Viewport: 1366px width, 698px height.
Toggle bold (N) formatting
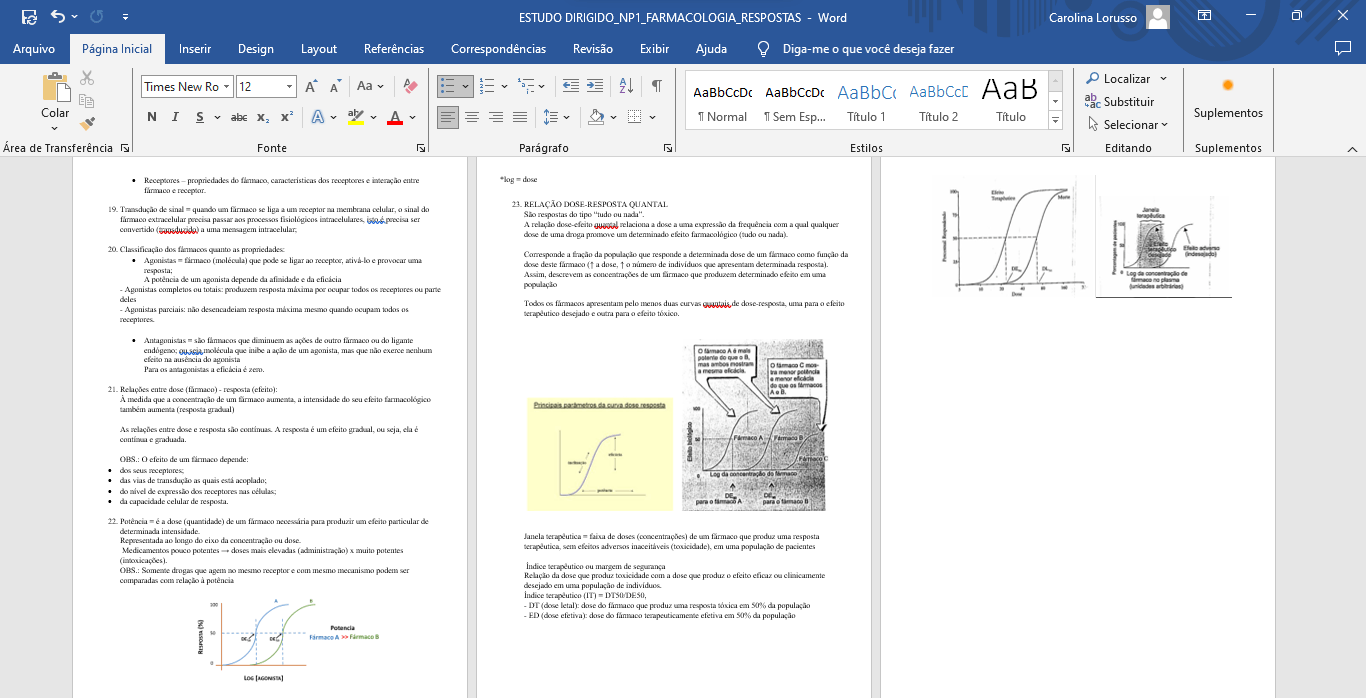tap(152, 117)
